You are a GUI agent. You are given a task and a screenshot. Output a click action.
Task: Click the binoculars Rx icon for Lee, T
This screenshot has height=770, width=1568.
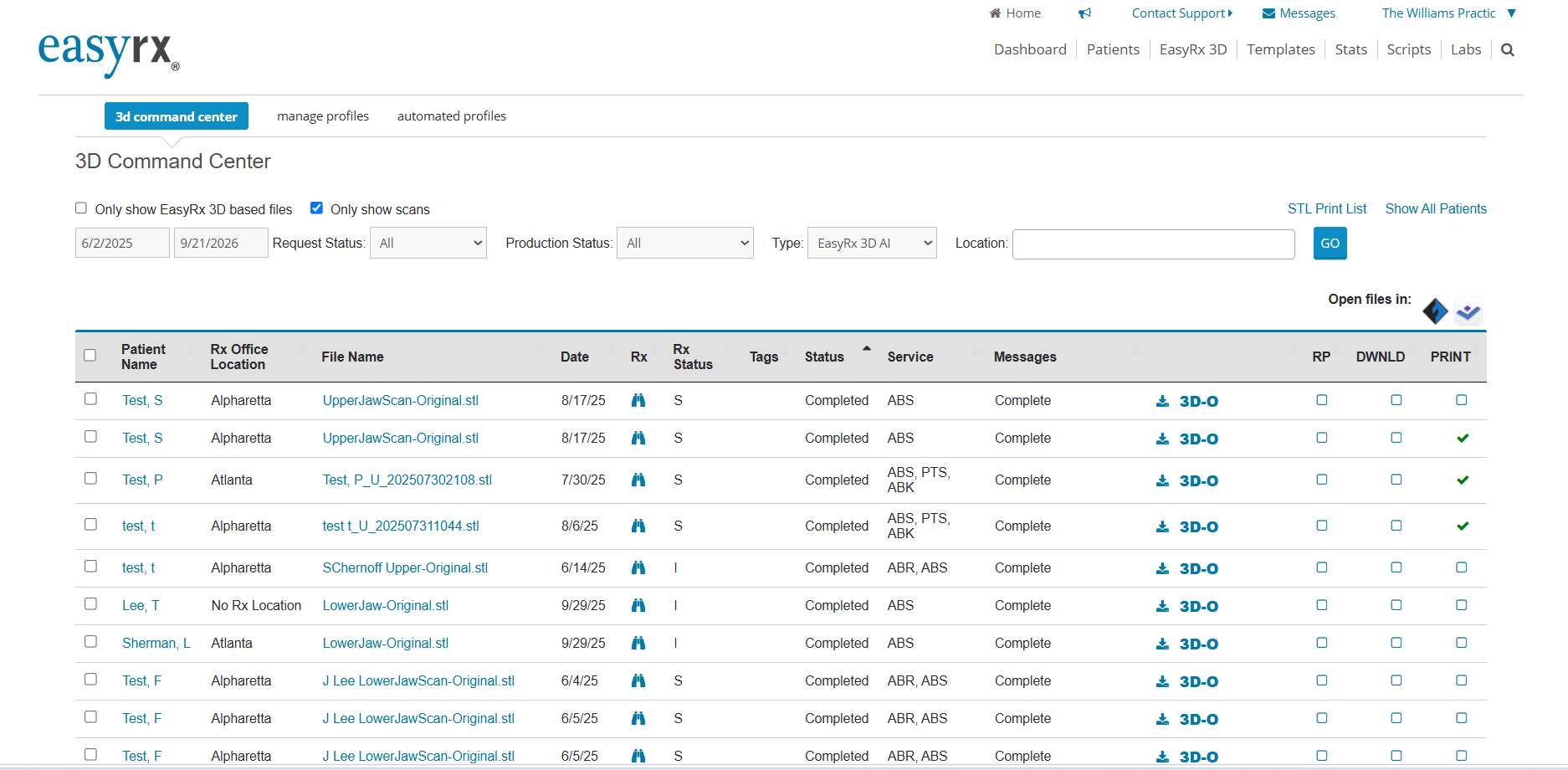(638, 606)
